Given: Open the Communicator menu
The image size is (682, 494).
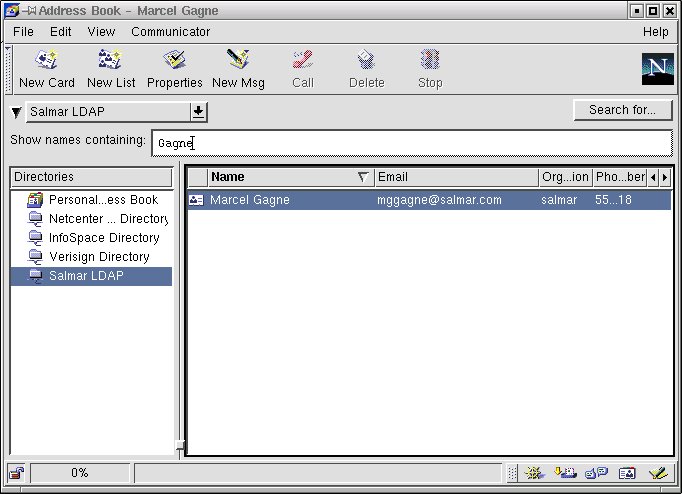Looking at the screenshot, I should coord(170,32).
